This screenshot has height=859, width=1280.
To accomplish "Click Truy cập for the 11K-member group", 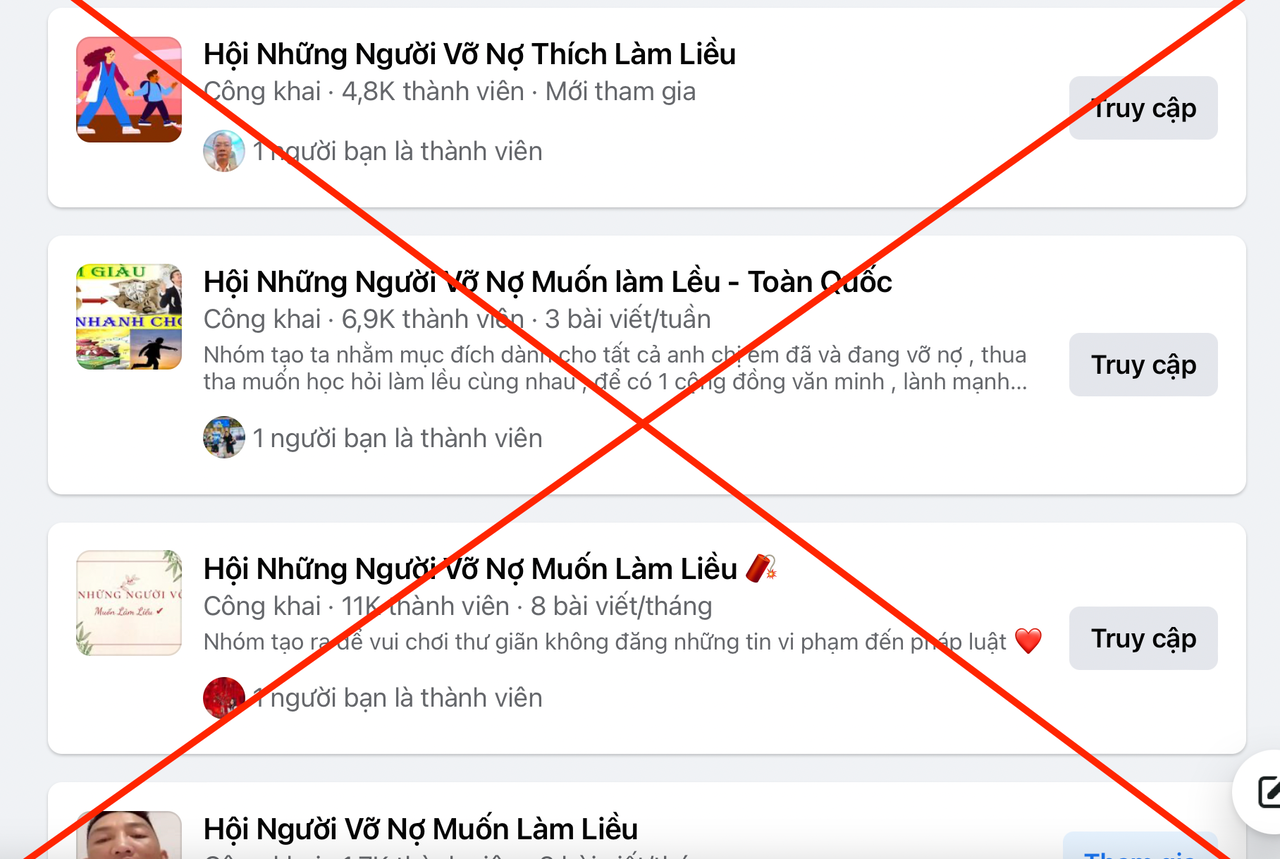I will tap(1143, 638).
